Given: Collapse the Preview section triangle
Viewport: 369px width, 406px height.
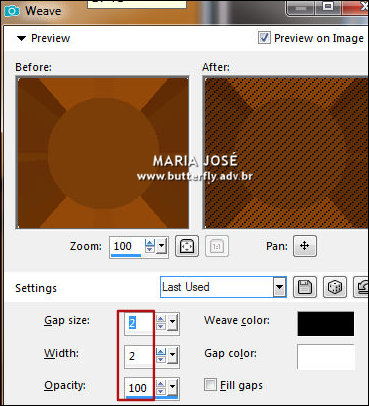Looking at the screenshot, I should tap(21, 38).
